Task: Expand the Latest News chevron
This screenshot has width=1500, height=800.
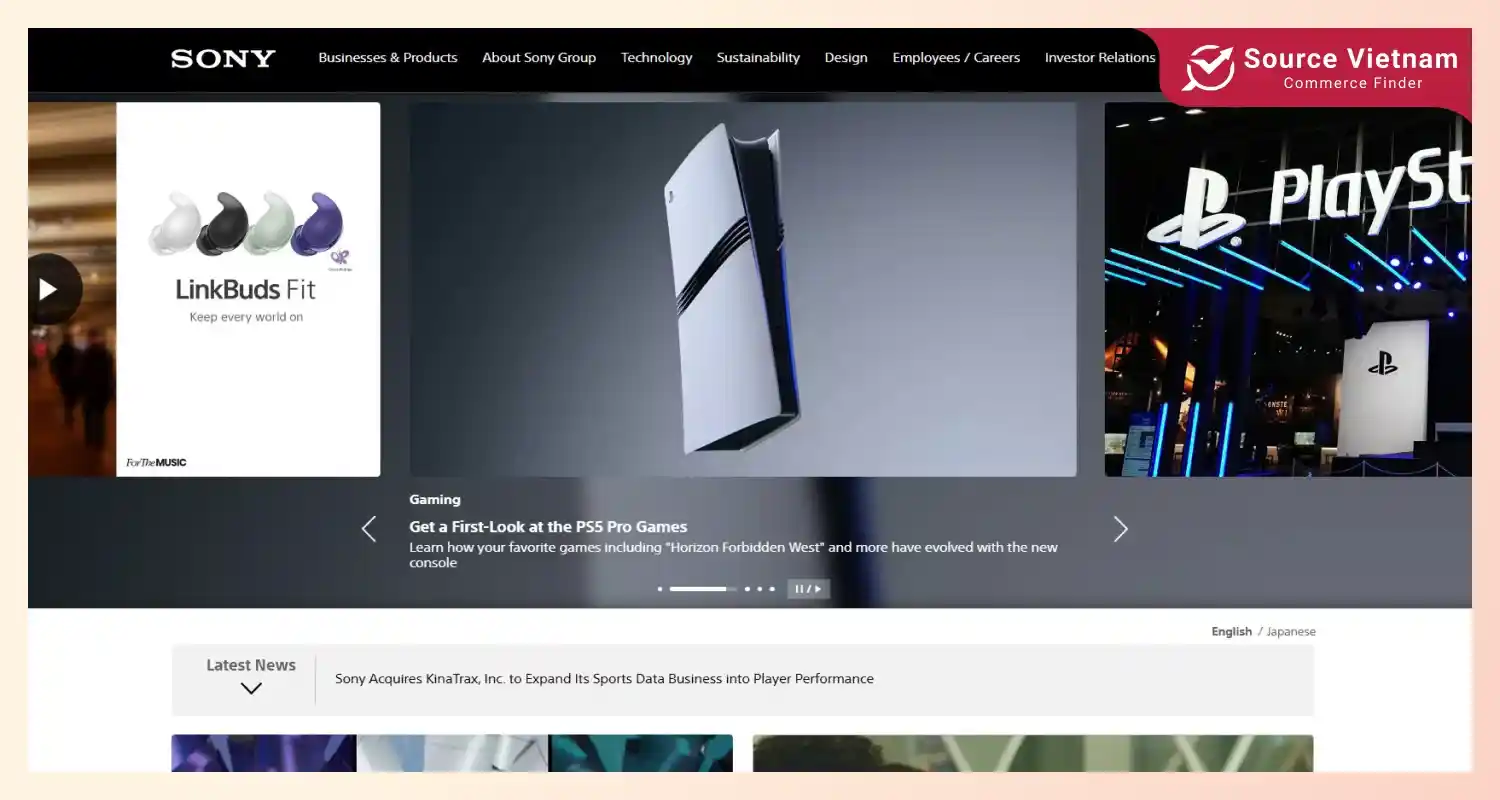Action: 251,688
